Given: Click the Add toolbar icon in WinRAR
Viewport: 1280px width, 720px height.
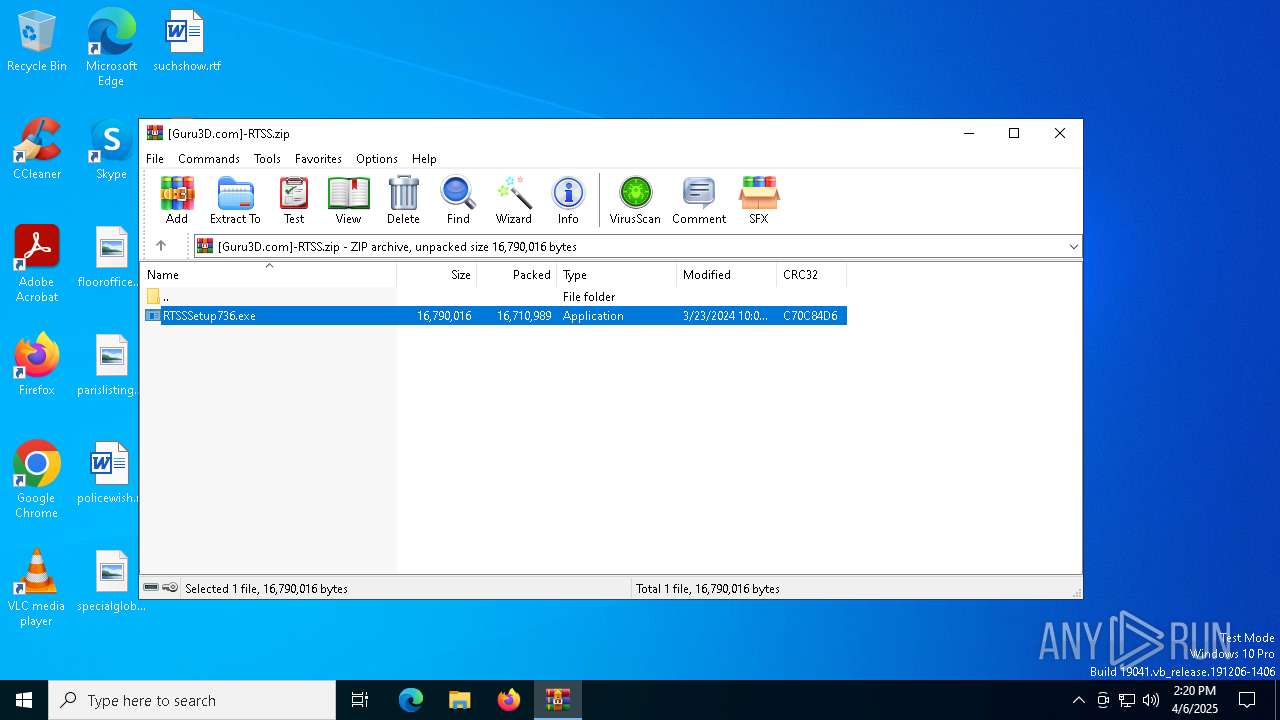Looking at the screenshot, I should pyautogui.click(x=177, y=200).
